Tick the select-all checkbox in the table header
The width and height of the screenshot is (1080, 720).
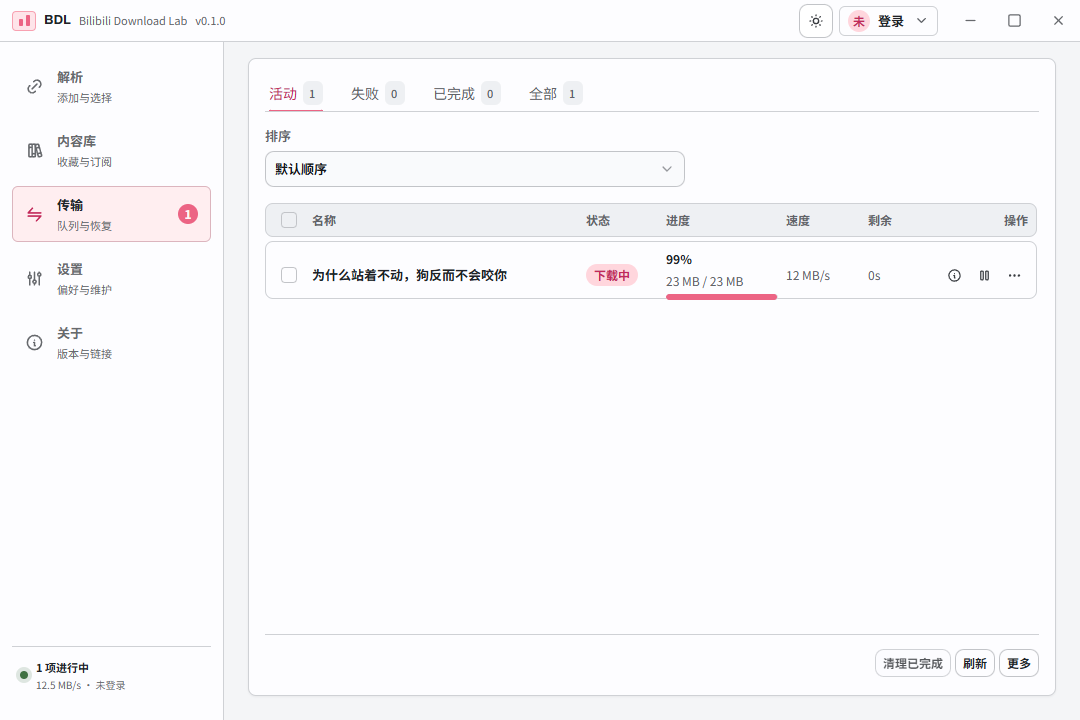click(289, 220)
